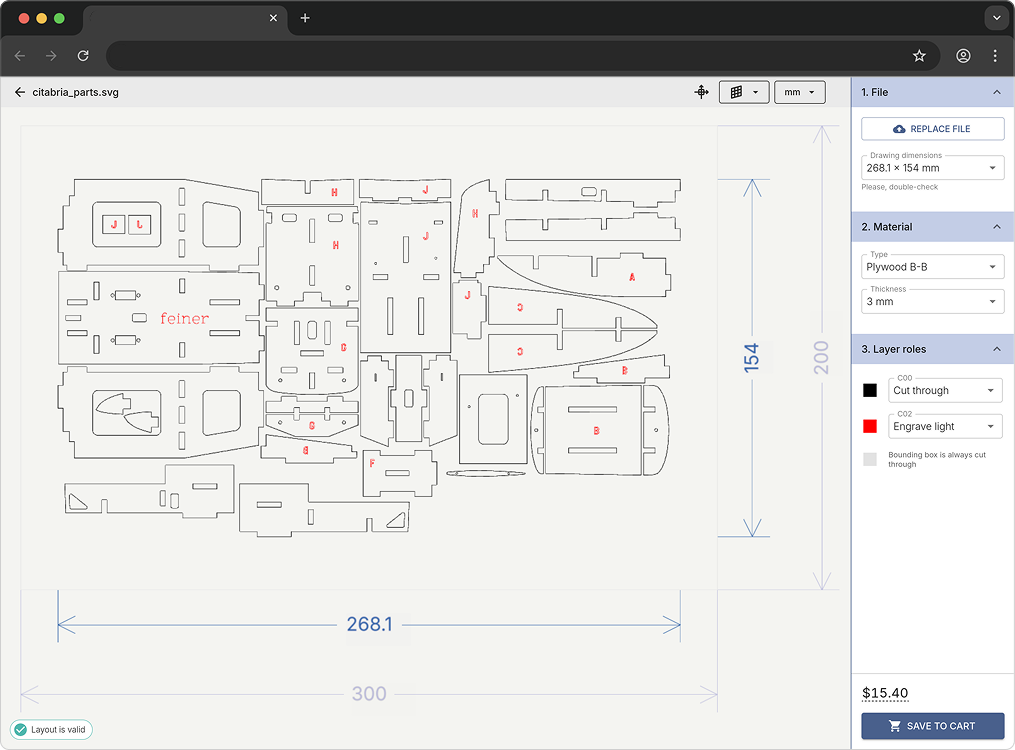Click the cart icon on Save to Cart
The image size is (1015, 750).
pos(894,726)
